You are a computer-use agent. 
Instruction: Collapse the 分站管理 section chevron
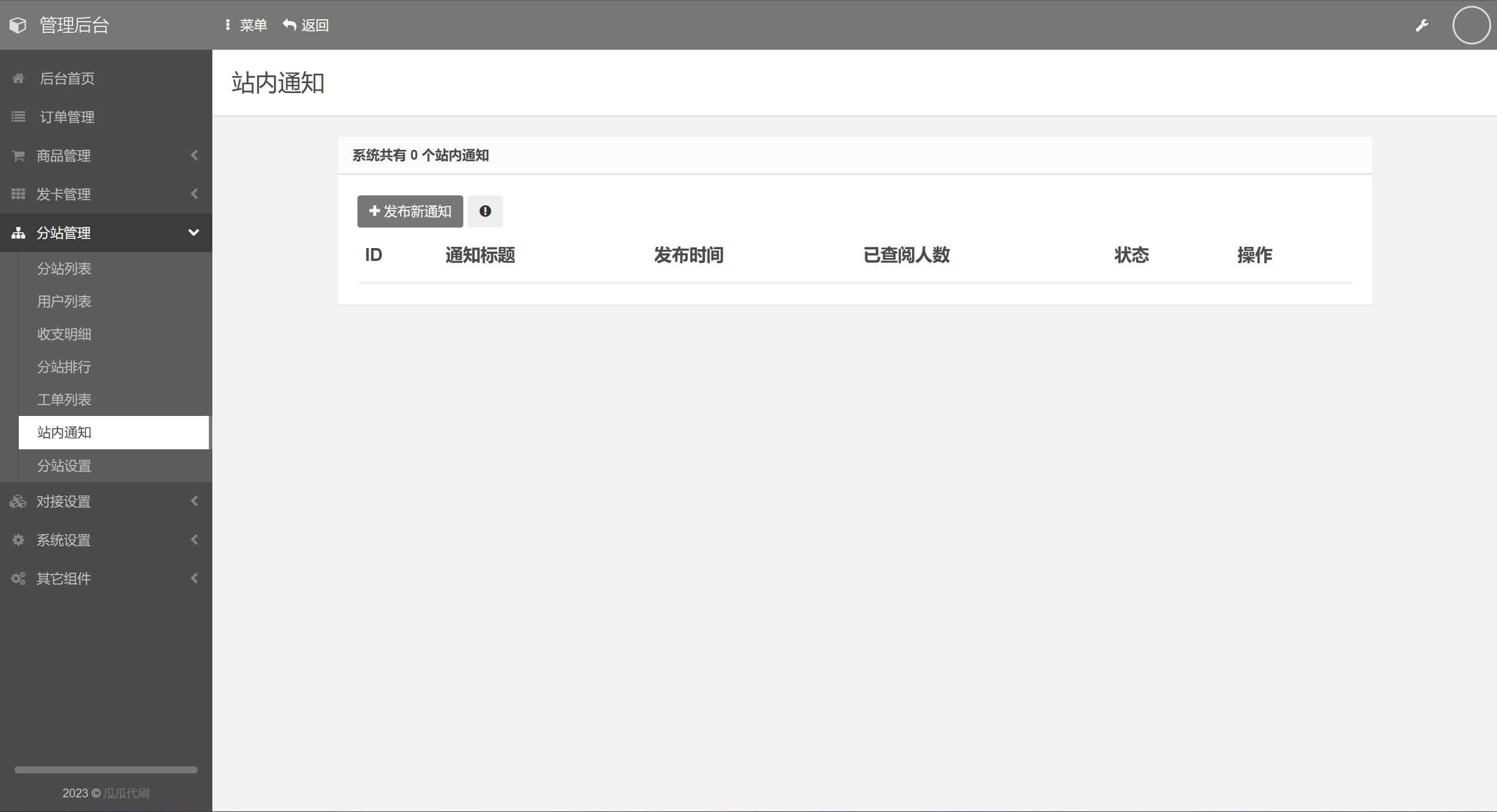pos(194,233)
